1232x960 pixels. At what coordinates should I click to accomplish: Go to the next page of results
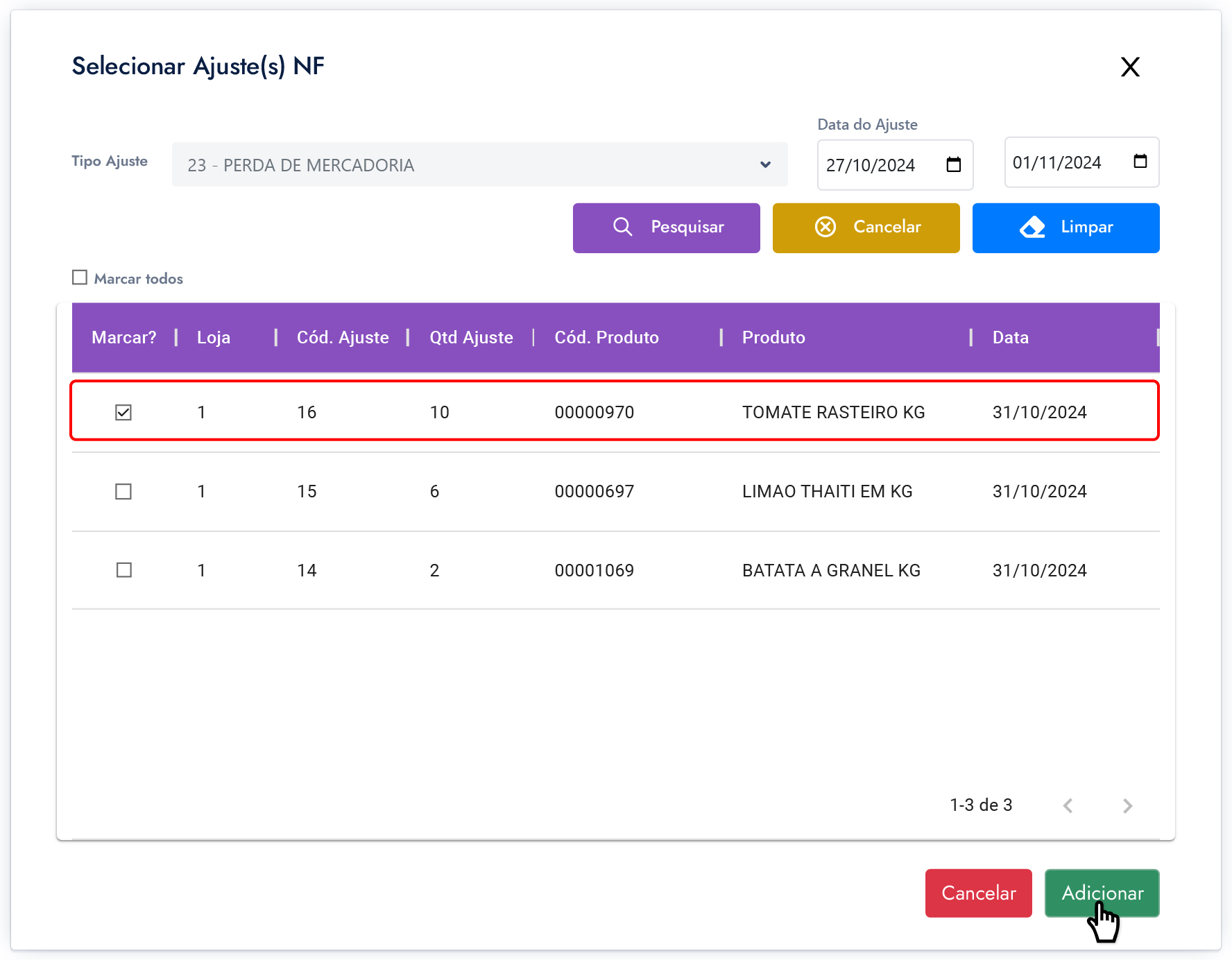[x=1127, y=805]
